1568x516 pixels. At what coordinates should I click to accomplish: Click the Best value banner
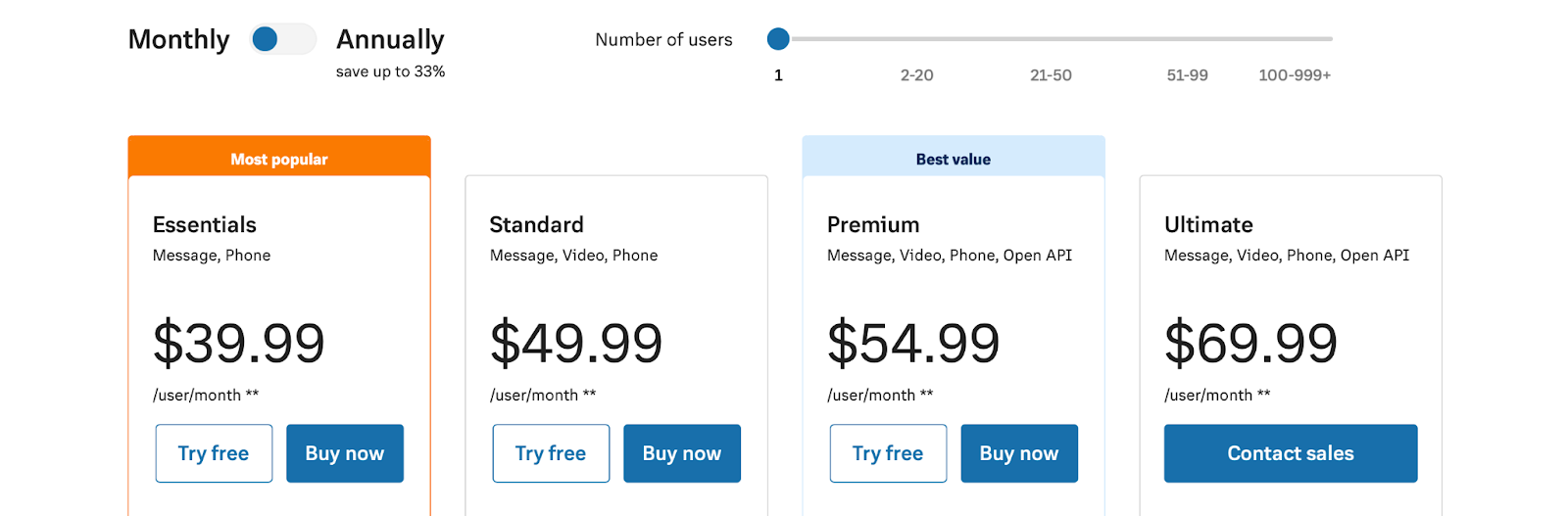click(954, 159)
